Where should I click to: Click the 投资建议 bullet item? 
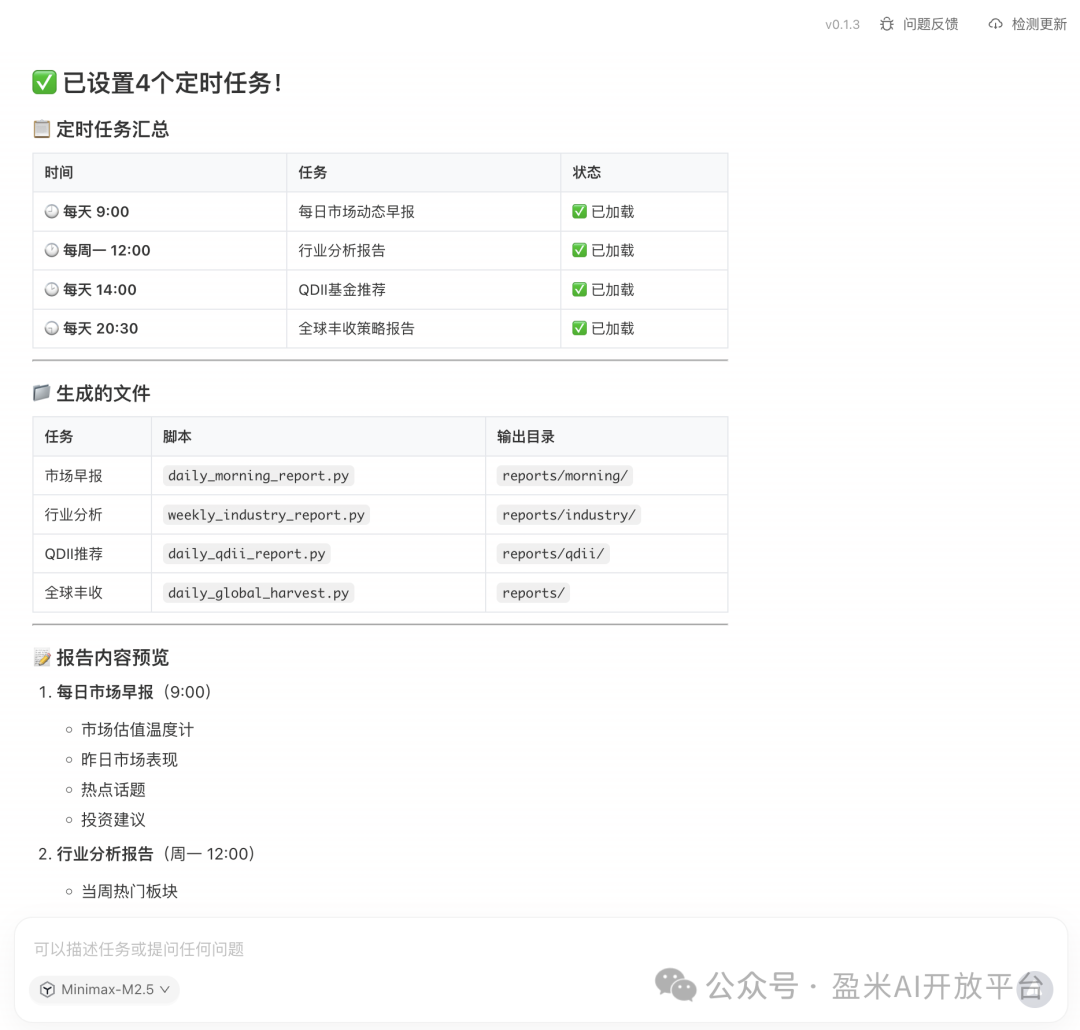click(114, 820)
